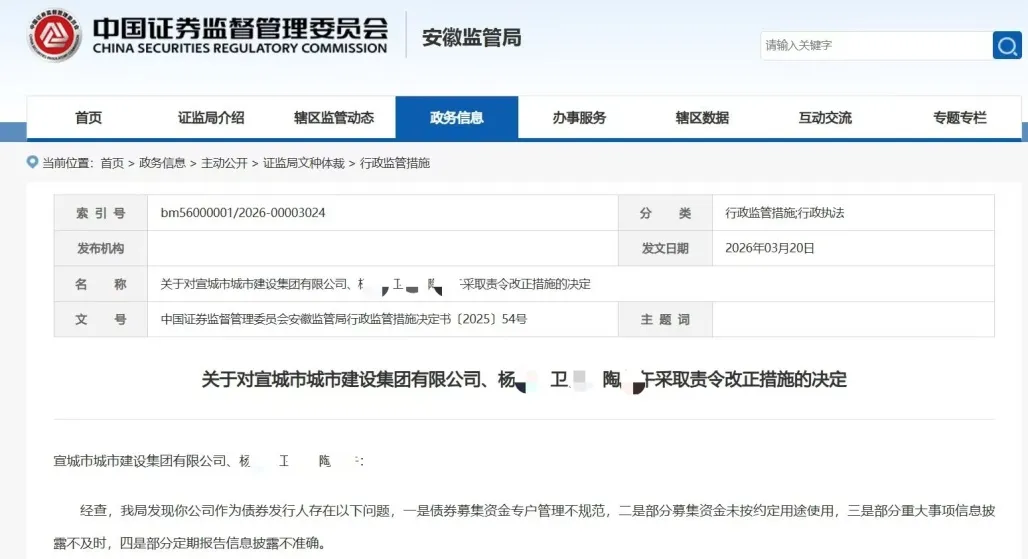Open the 辖区数据 navigation tab
The image size is (1028, 559).
pos(702,118)
